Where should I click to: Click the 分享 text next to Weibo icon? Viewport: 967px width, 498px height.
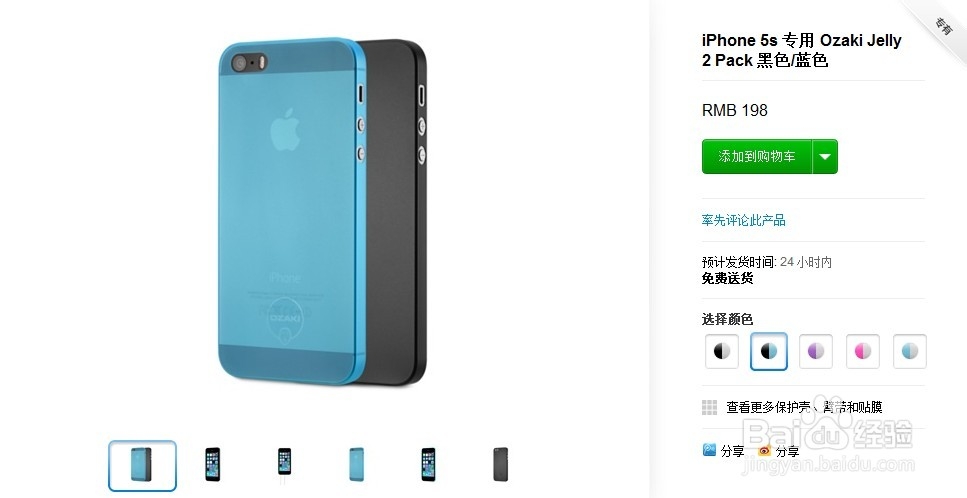tap(788, 451)
